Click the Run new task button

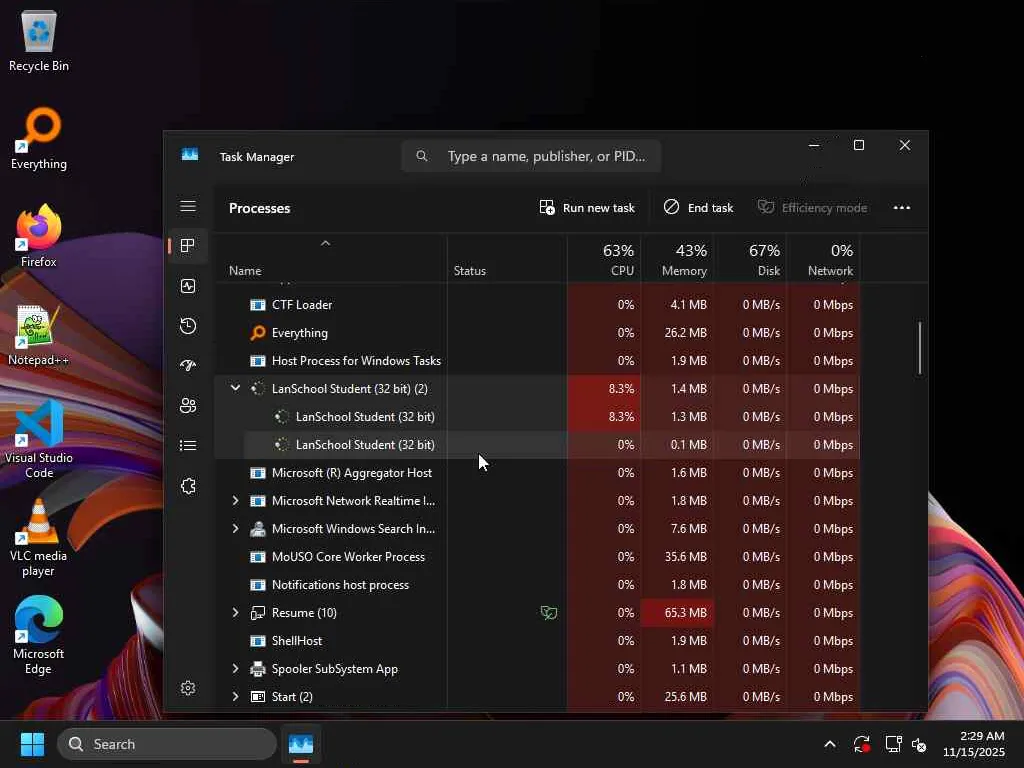pos(587,208)
